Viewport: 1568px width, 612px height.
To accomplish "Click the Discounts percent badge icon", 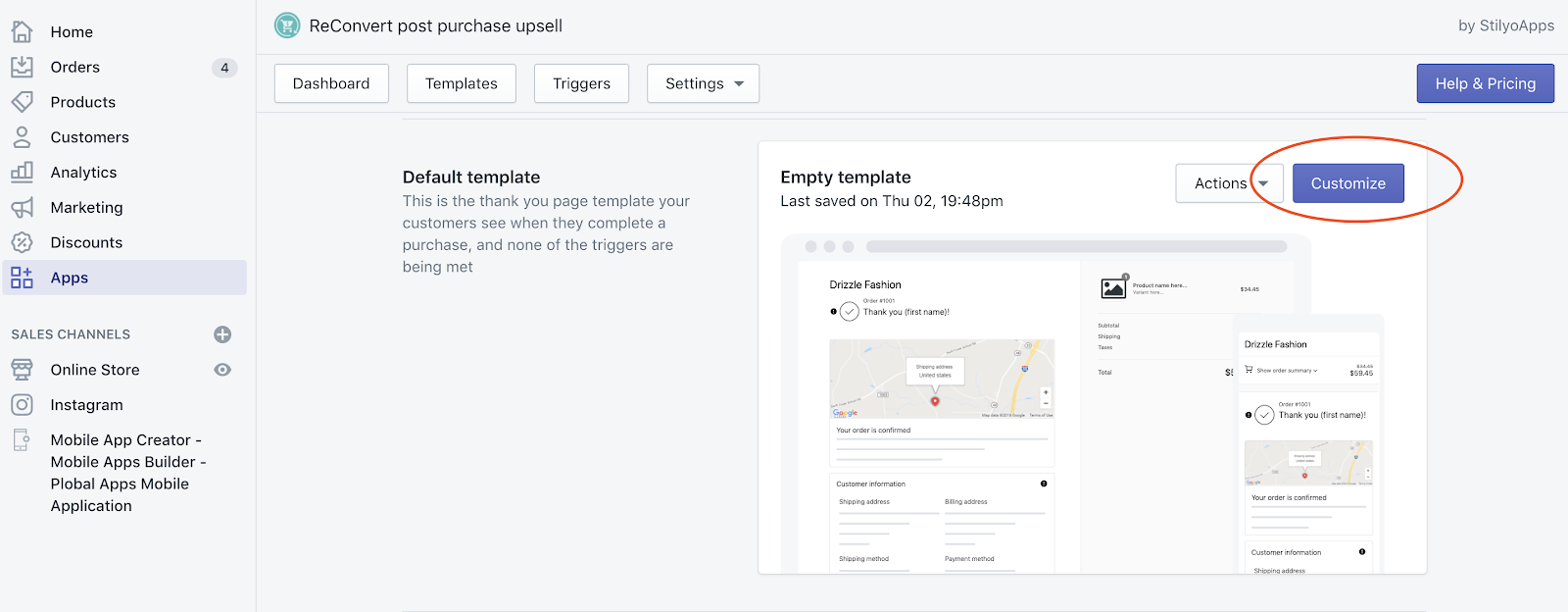I will [x=22, y=242].
